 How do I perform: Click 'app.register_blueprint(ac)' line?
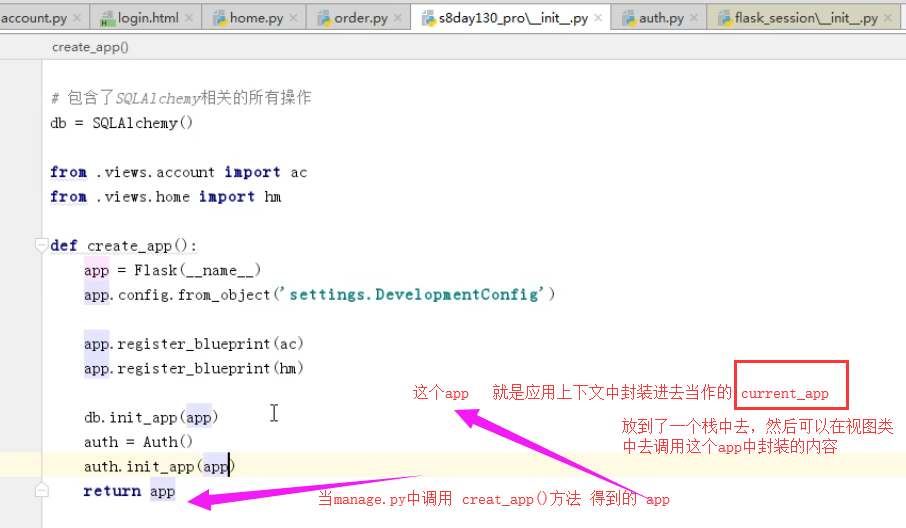194,344
